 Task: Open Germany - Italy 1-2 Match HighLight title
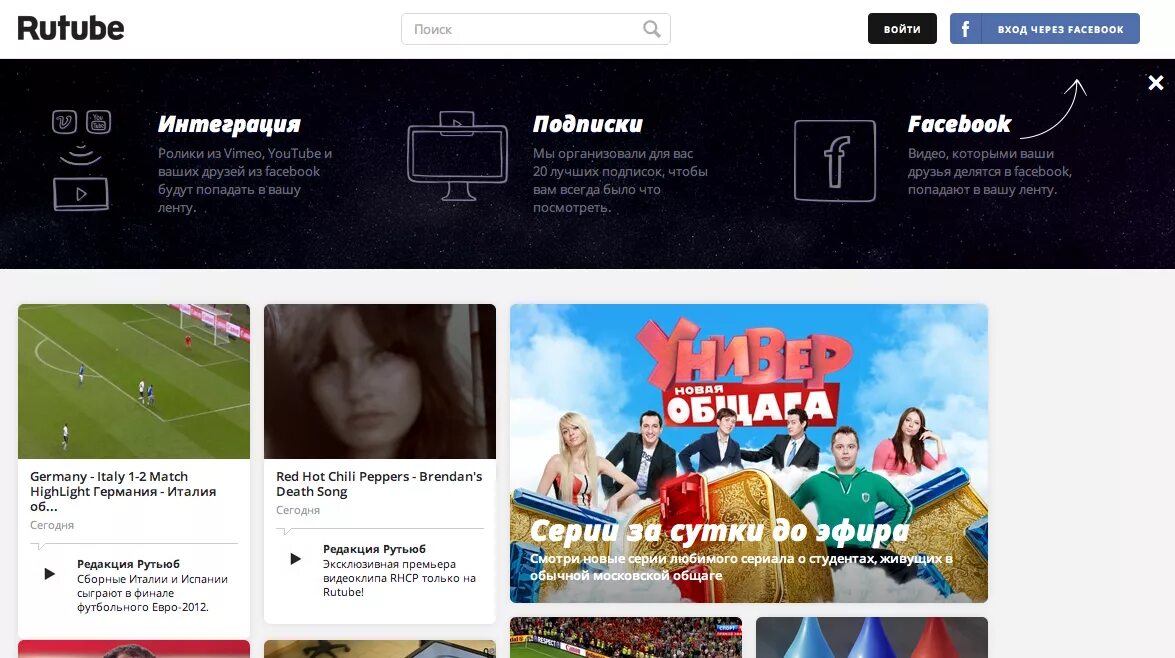123,491
